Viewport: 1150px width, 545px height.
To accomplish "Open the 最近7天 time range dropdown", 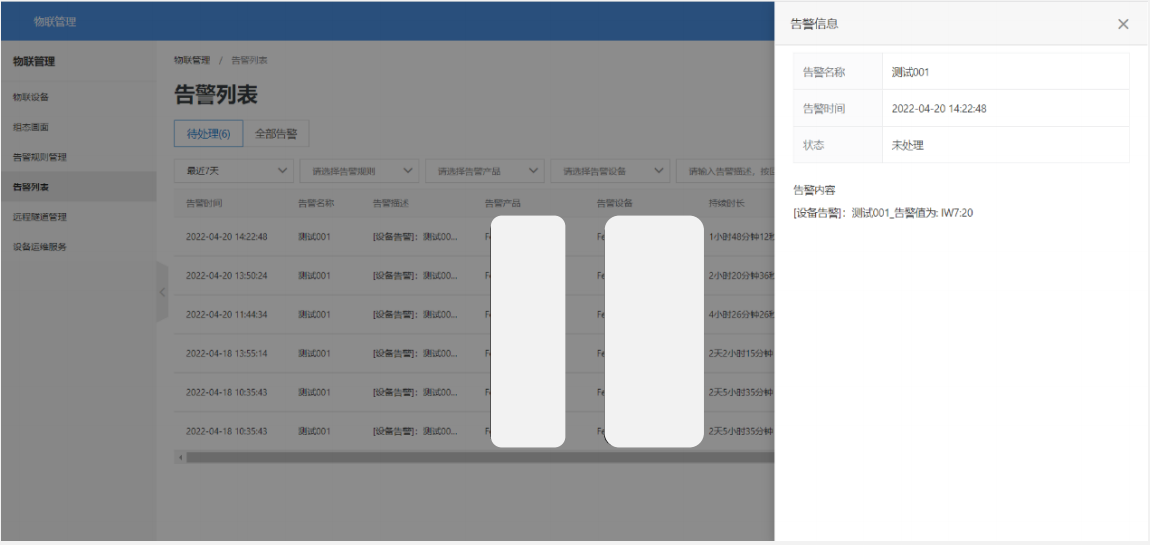I will pyautogui.click(x=234, y=171).
